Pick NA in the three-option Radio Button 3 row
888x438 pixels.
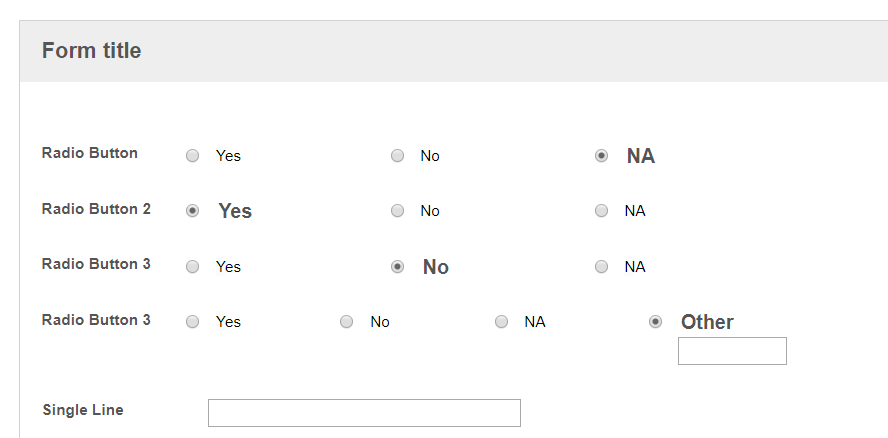[601, 266]
